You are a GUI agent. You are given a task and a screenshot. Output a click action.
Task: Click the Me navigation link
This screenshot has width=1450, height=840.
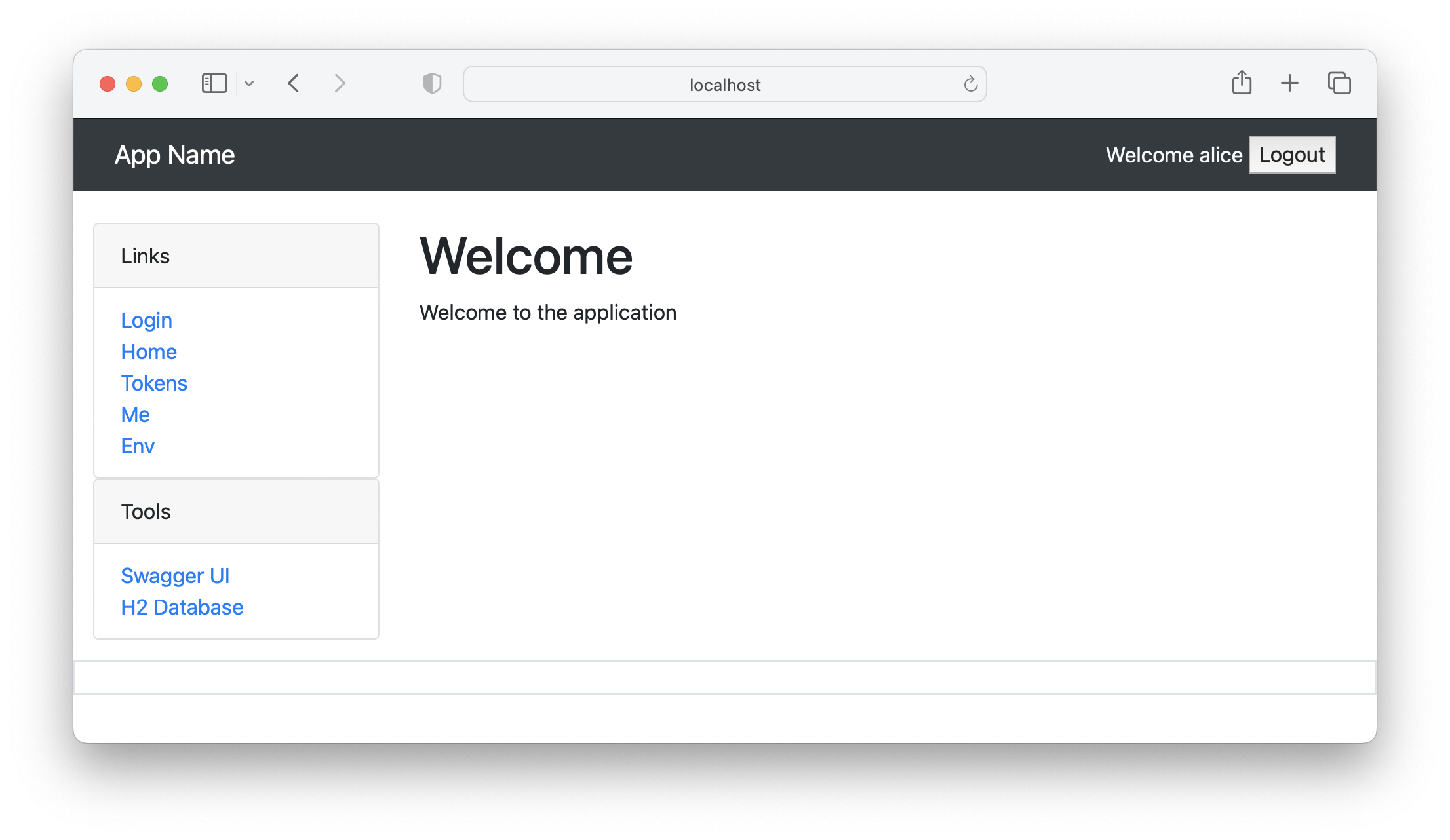(x=135, y=414)
